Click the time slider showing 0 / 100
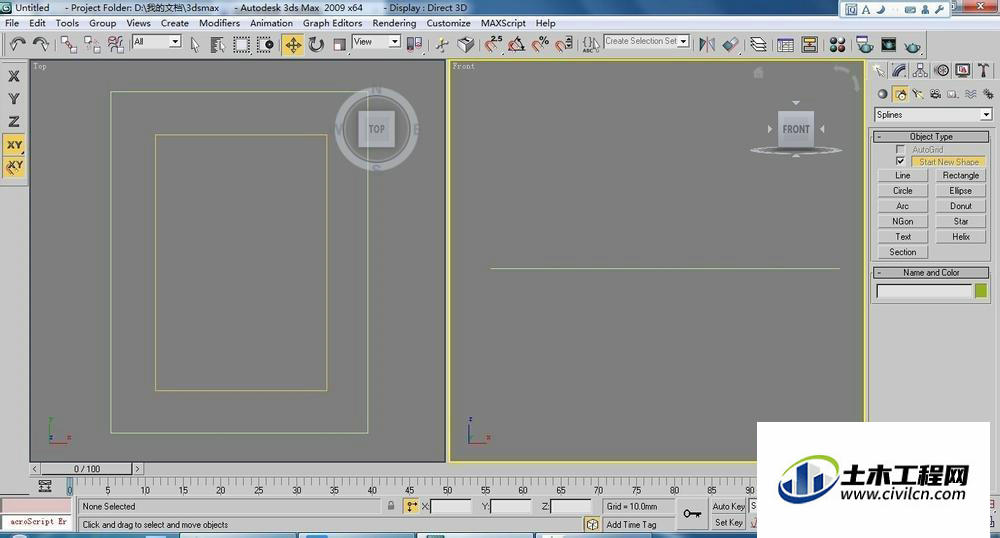The image size is (1000, 538). click(x=87, y=469)
